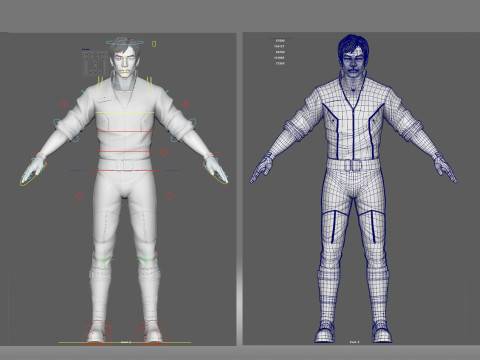Select the eye controls on the rigged face
The width and height of the screenshot is (480, 360).
(124, 59)
